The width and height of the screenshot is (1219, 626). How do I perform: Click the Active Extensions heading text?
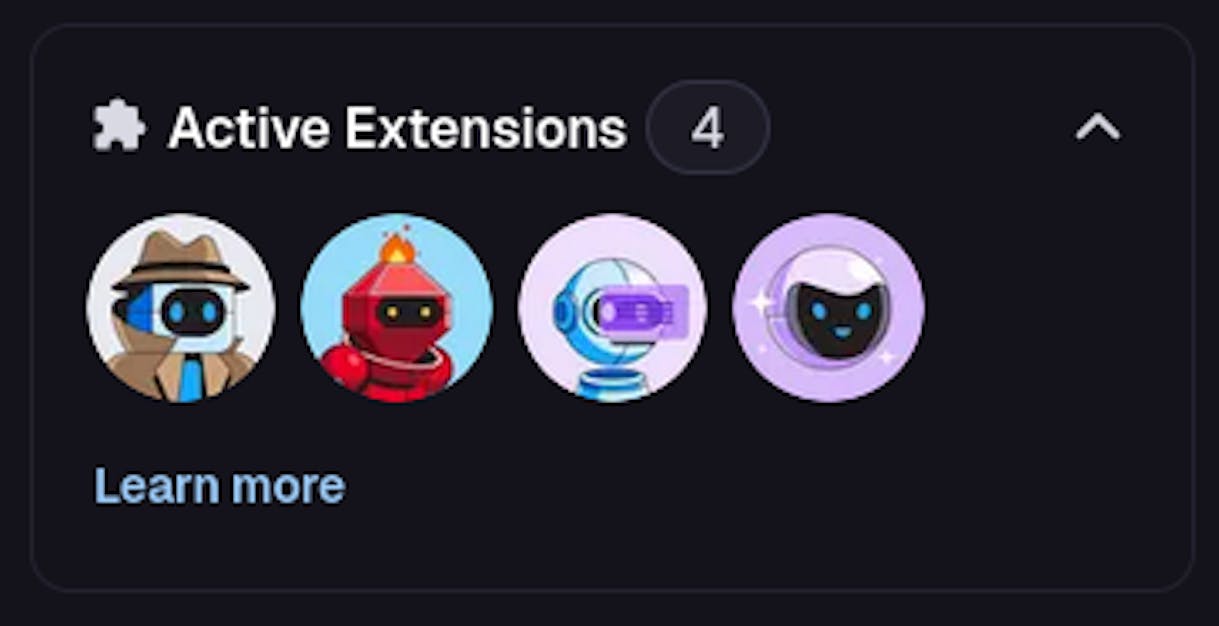point(397,128)
